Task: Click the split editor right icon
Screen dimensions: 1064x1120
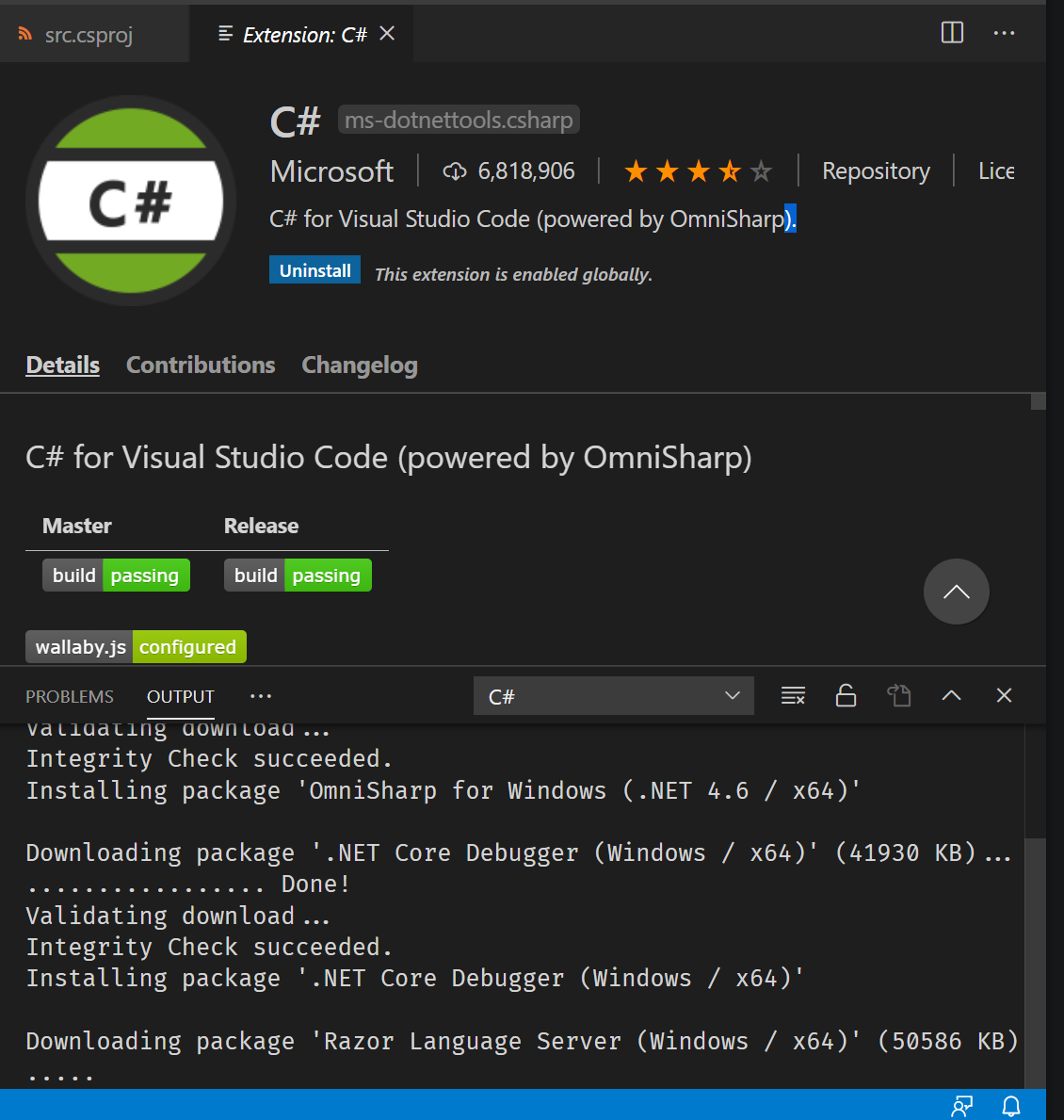Action: pyautogui.click(x=952, y=33)
